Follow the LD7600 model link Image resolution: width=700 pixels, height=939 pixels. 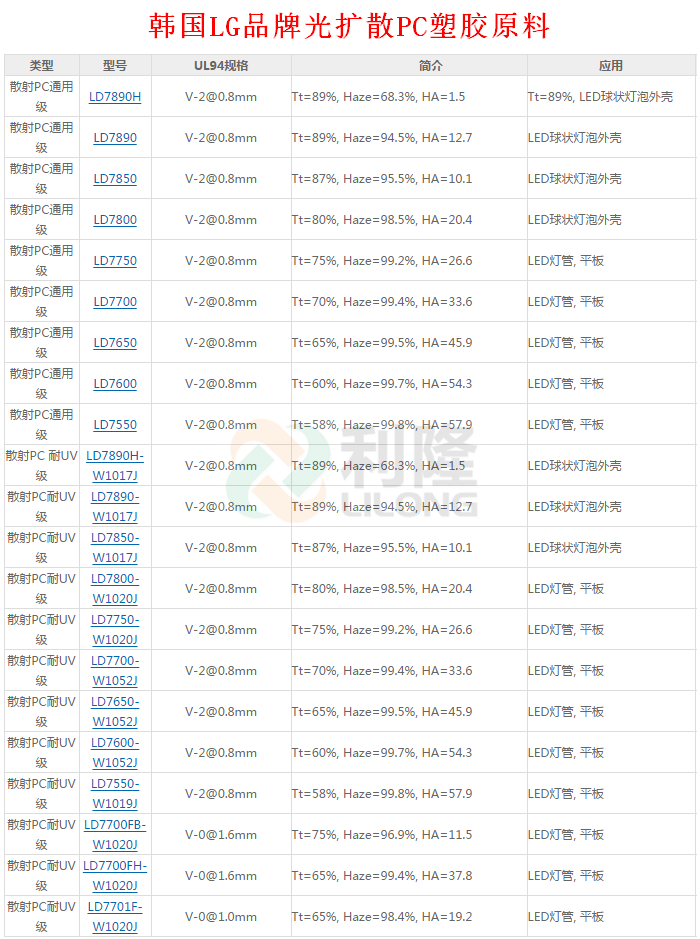click(115, 384)
